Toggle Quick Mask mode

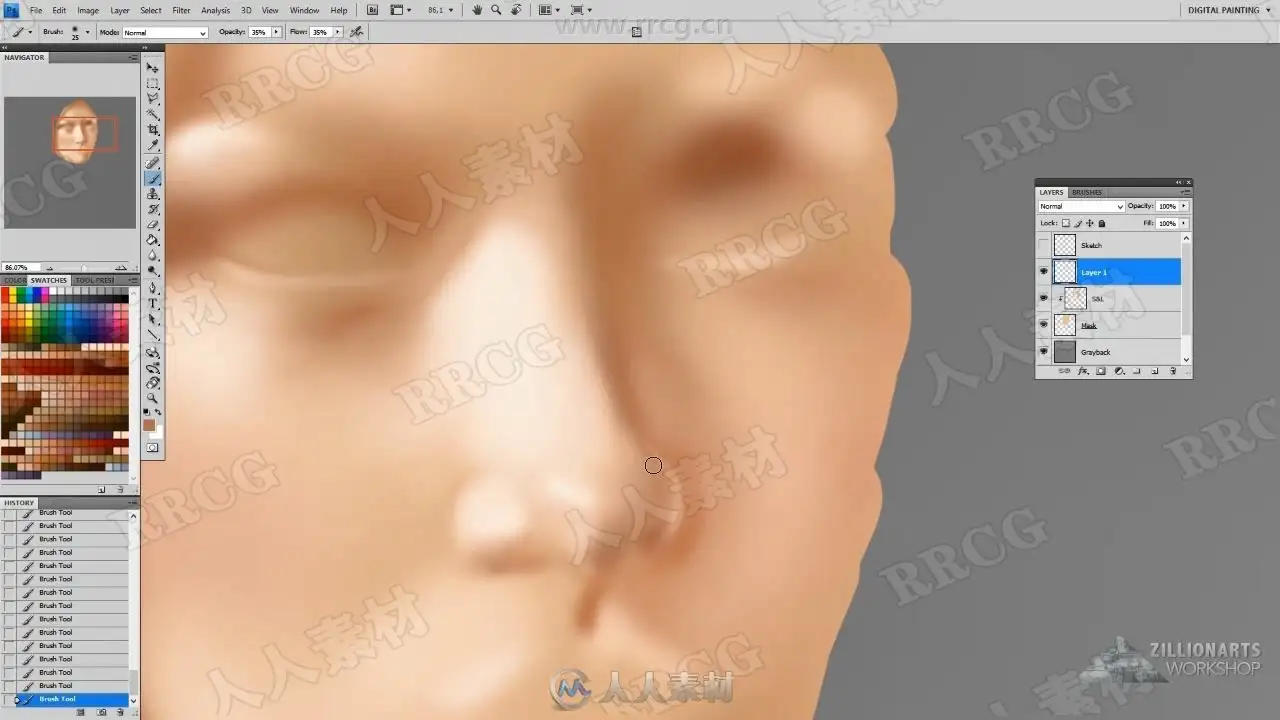[153, 448]
